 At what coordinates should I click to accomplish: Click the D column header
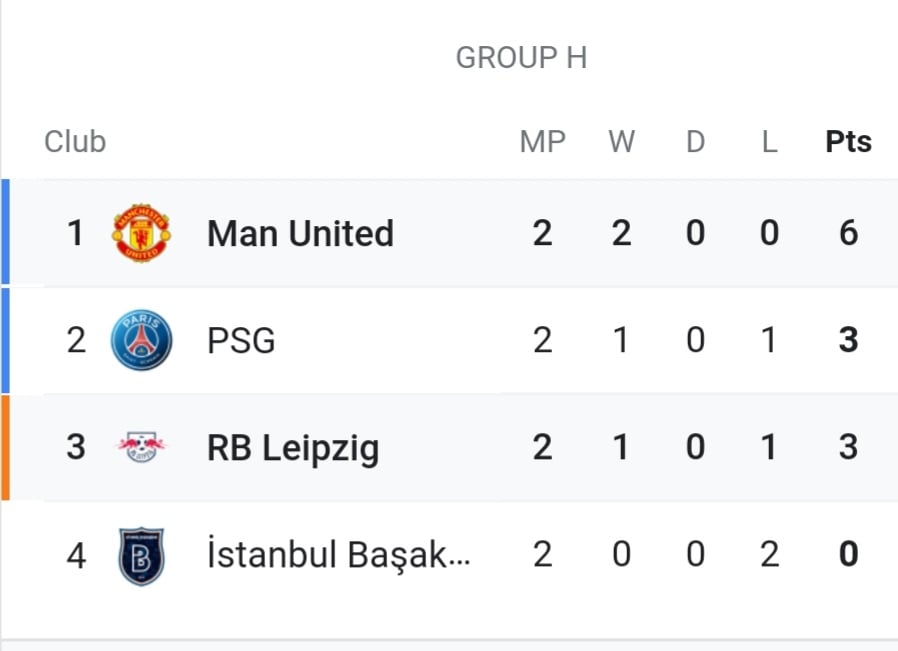click(695, 141)
